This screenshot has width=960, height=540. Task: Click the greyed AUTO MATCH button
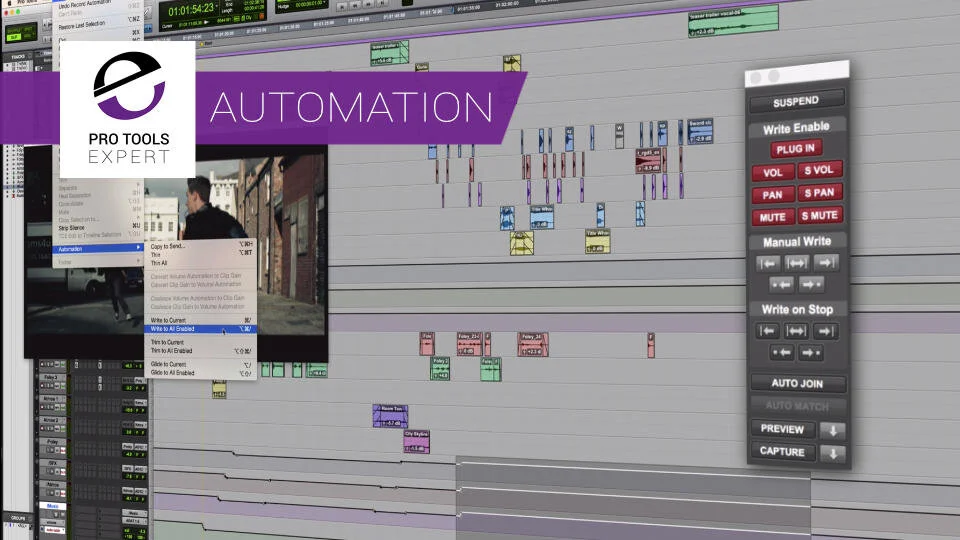coord(797,406)
